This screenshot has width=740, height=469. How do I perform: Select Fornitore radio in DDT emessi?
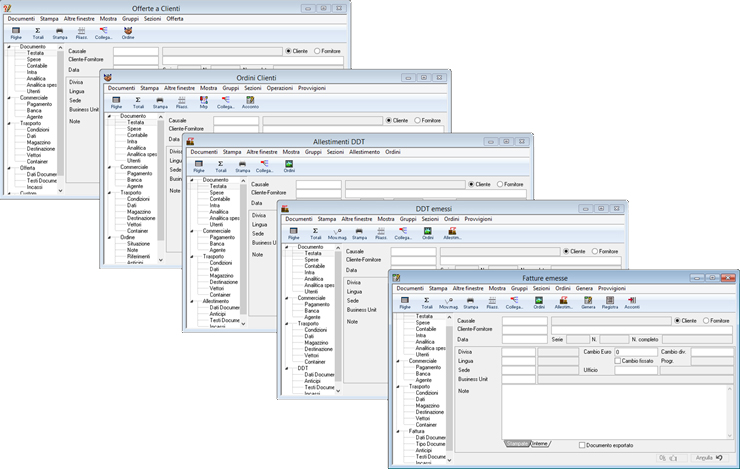pos(595,251)
